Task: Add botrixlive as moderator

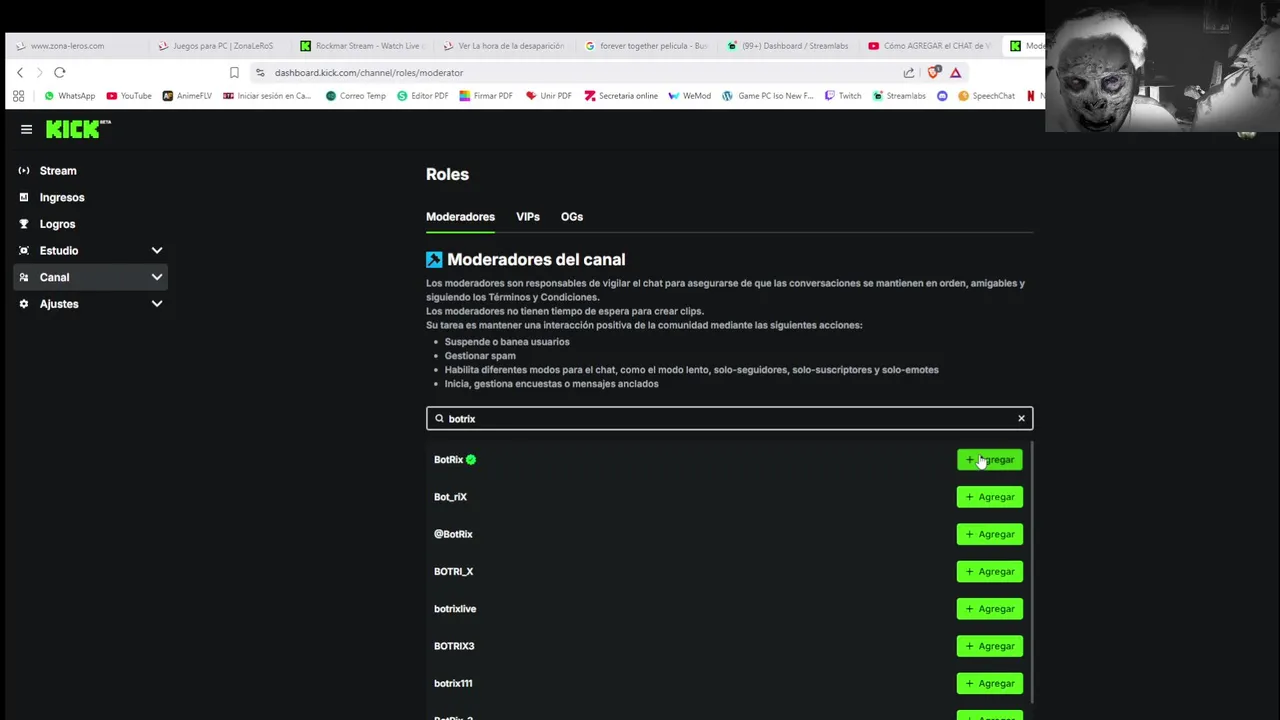Action: [x=989, y=609]
